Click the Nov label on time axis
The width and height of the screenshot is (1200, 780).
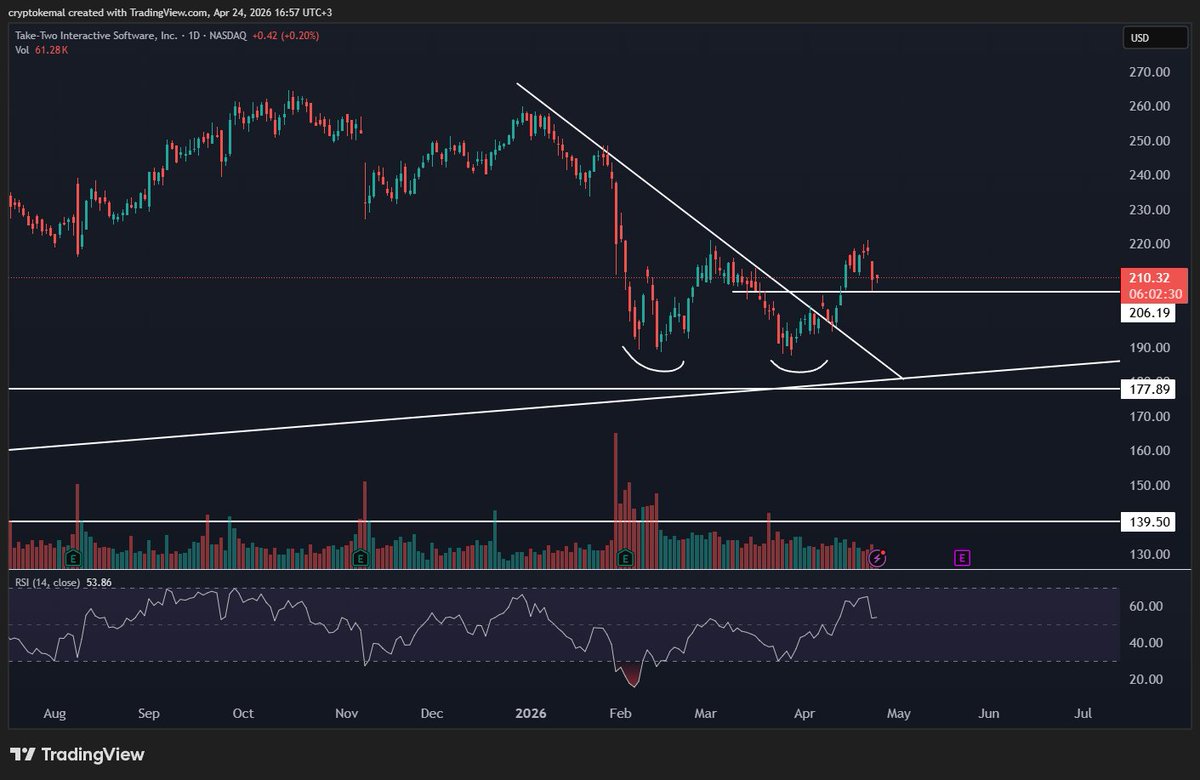(x=346, y=714)
